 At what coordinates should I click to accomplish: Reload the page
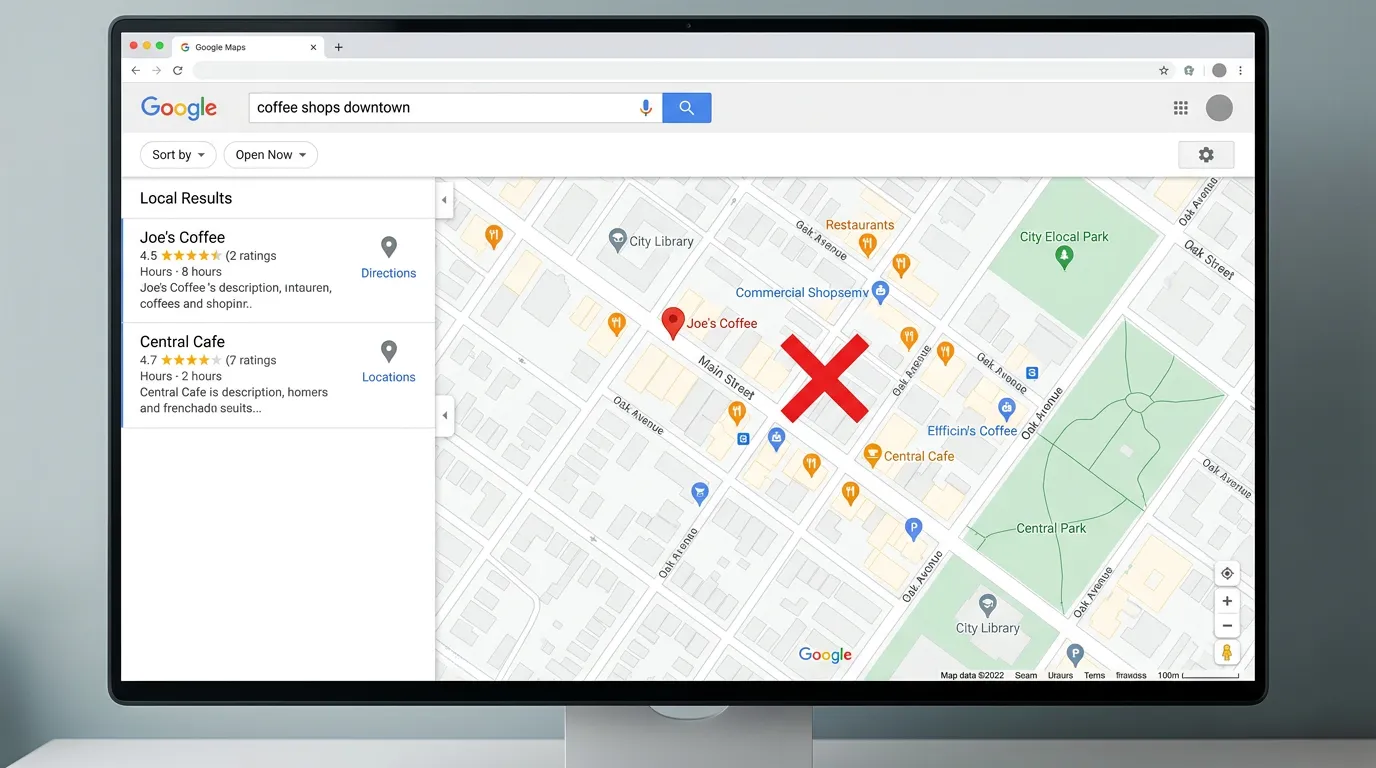178,71
